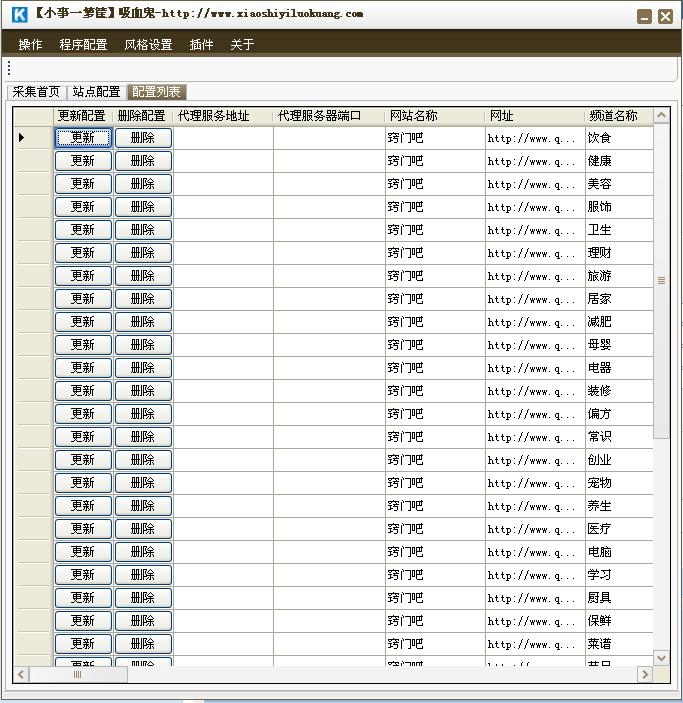
Task: Close the window with the X button
Action: point(666,17)
